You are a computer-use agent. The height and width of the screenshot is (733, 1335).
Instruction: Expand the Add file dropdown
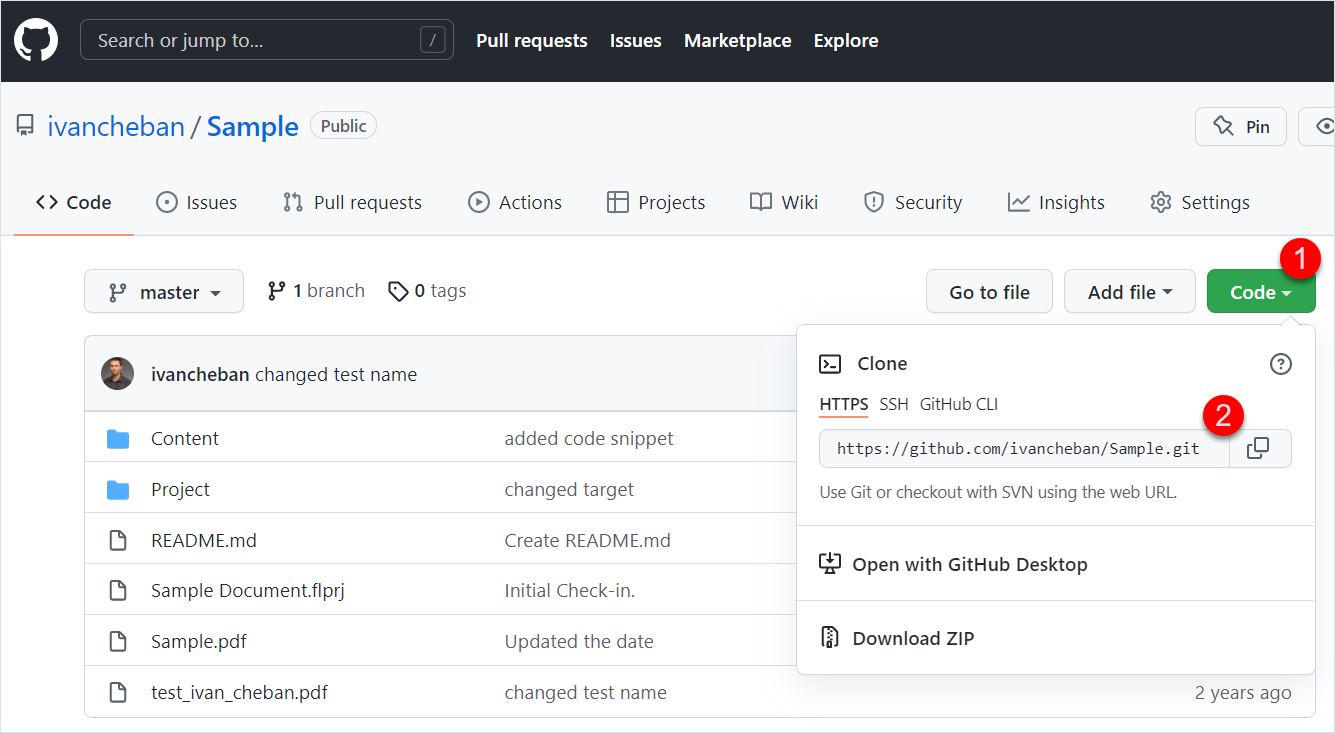[1129, 292]
